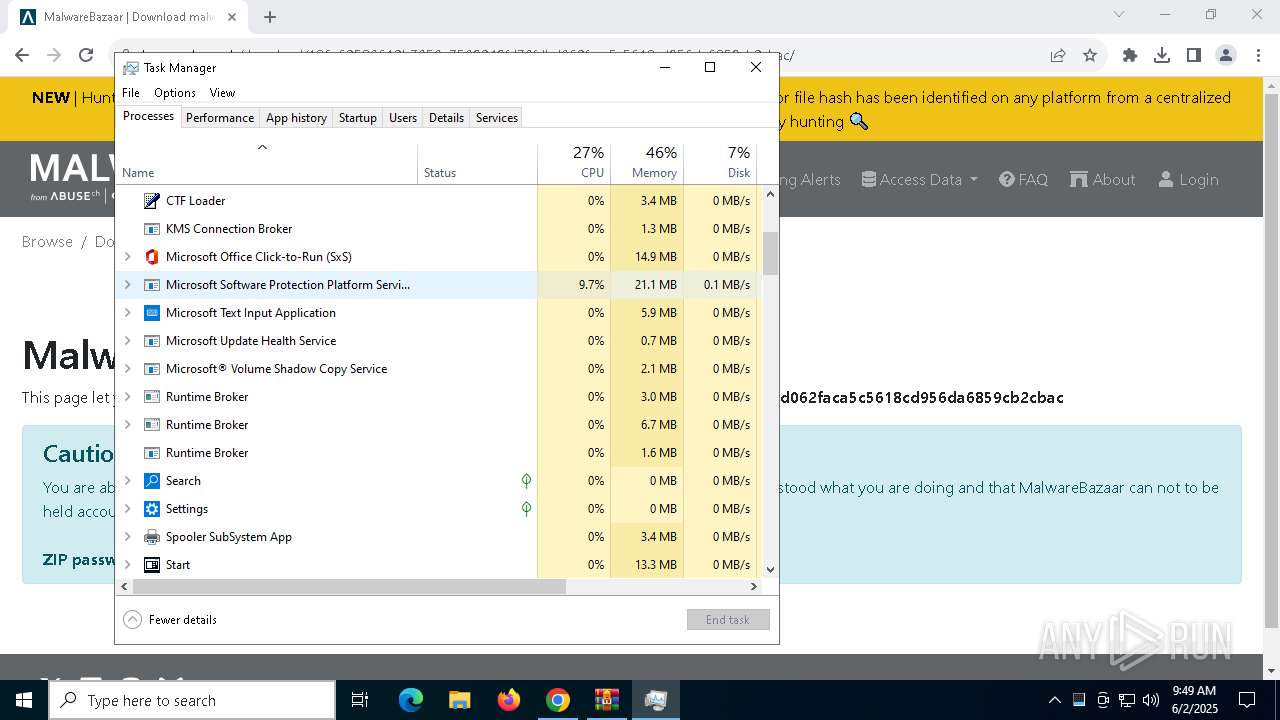Screen dimensions: 1280x720
Task: Click the volume speaker tray icon
Action: point(1151,700)
